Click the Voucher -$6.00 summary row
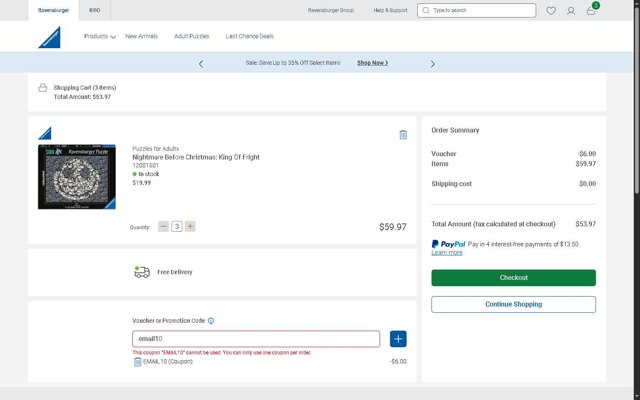This screenshot has width=640, height=400. click(513, 154)
